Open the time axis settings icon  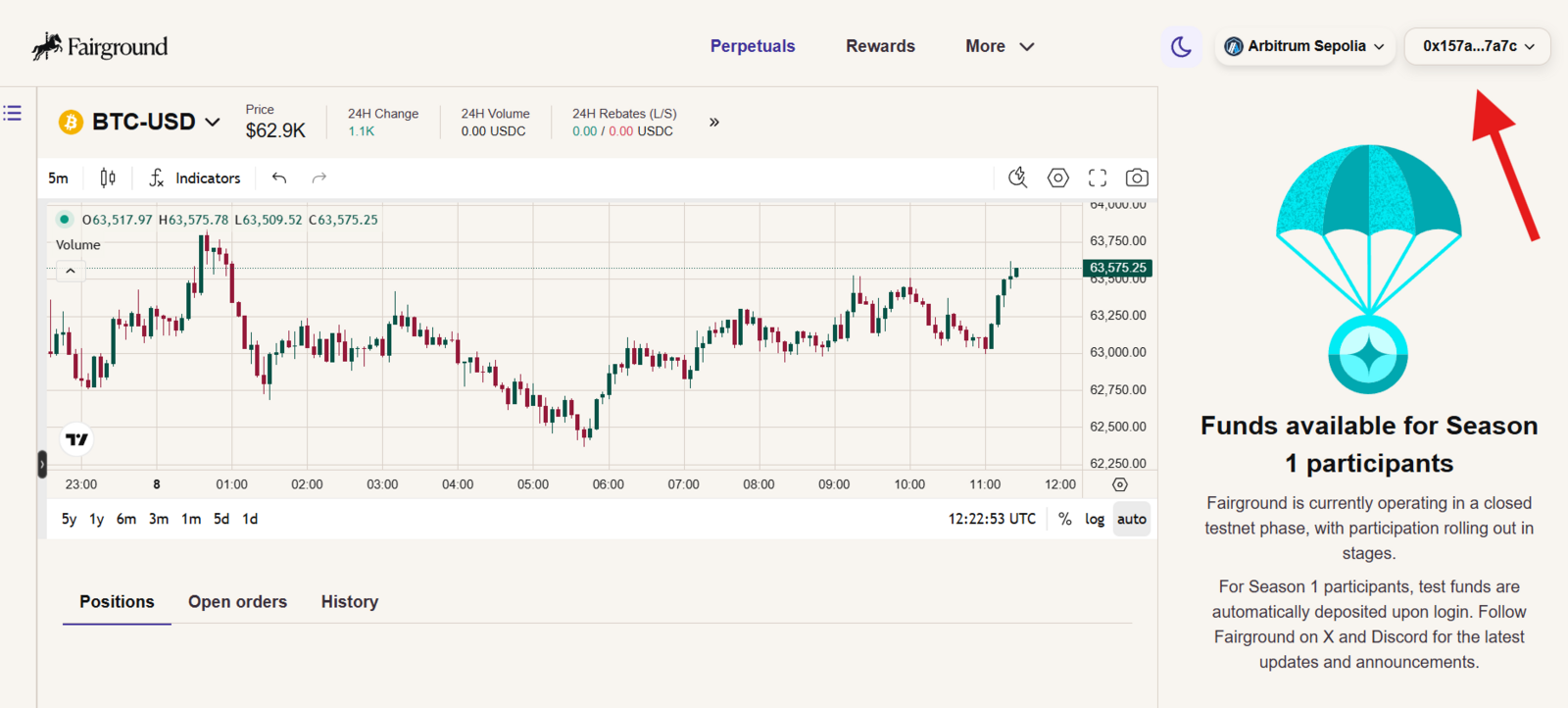[x=1120, y=484]
